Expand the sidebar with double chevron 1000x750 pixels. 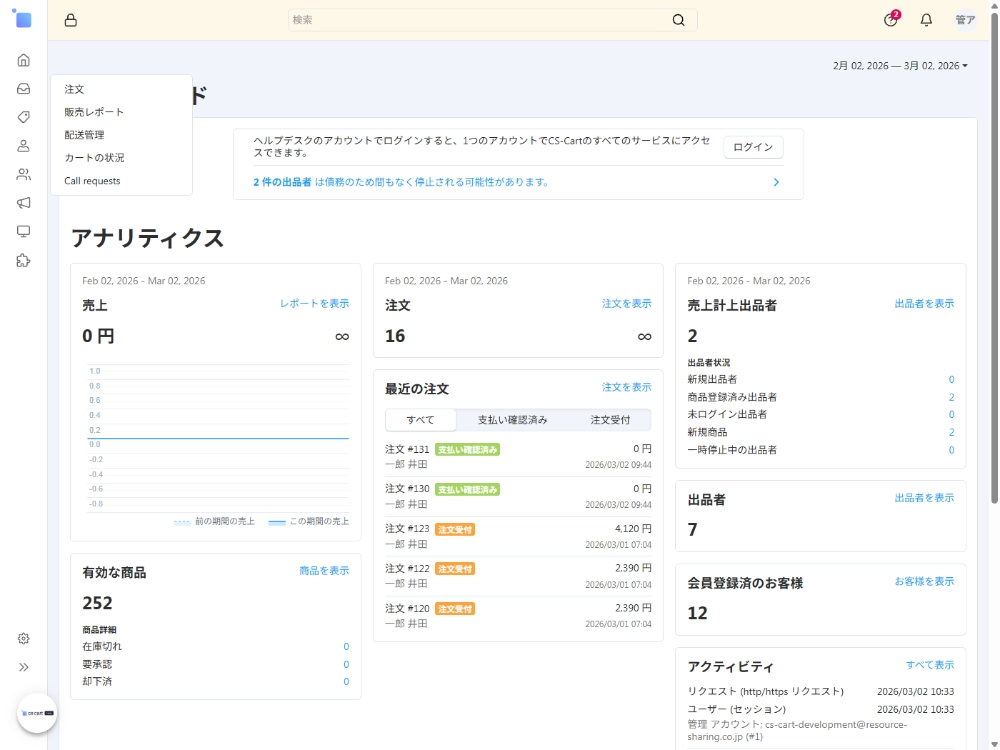coord(23,667)
